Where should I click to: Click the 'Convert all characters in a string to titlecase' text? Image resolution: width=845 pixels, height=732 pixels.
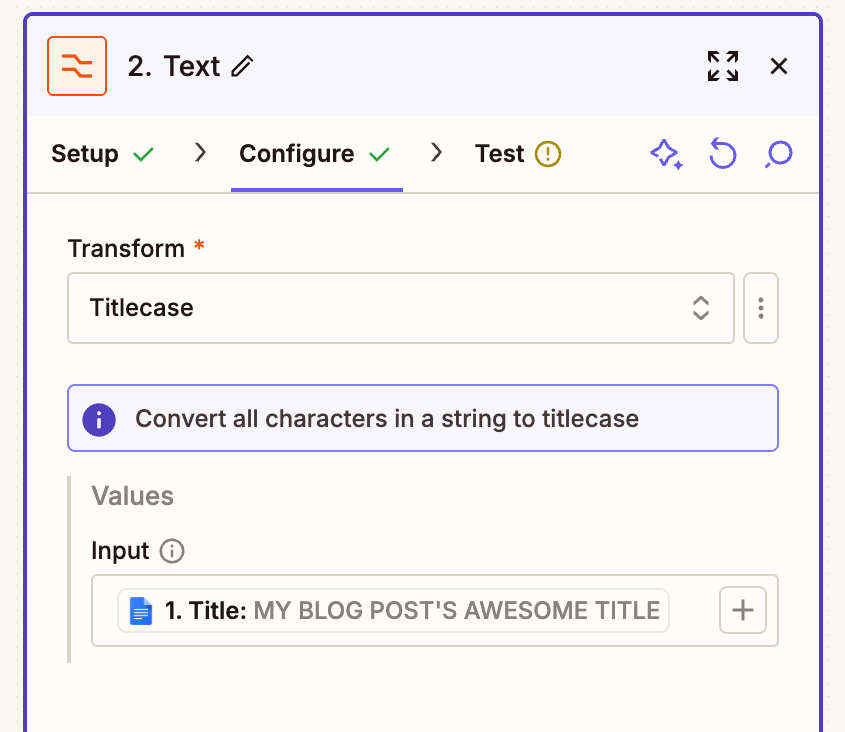tap(387, 419)
